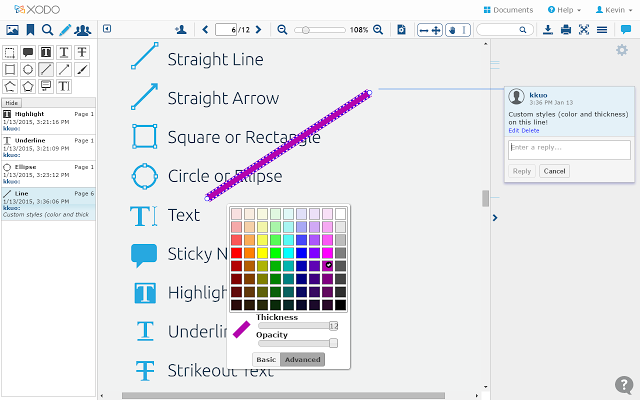Image resolution: width=640 pixels, height=400 pixels.
Task: Enable fit-to-page mode
Action: click(x=436, y=30)
